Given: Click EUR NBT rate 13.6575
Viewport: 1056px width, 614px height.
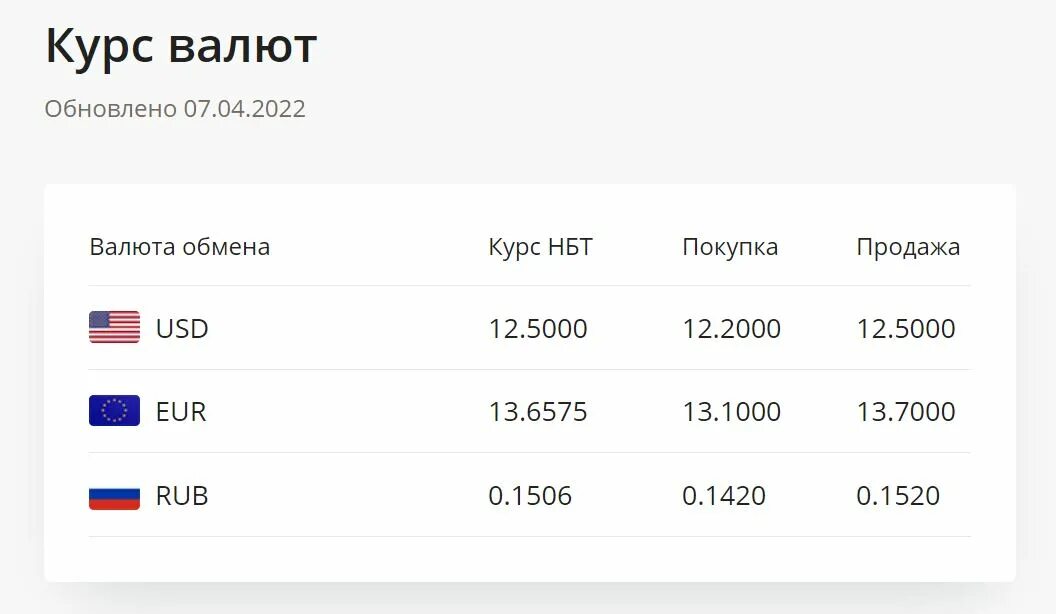Looking at the screenshot, I should 537,411.
